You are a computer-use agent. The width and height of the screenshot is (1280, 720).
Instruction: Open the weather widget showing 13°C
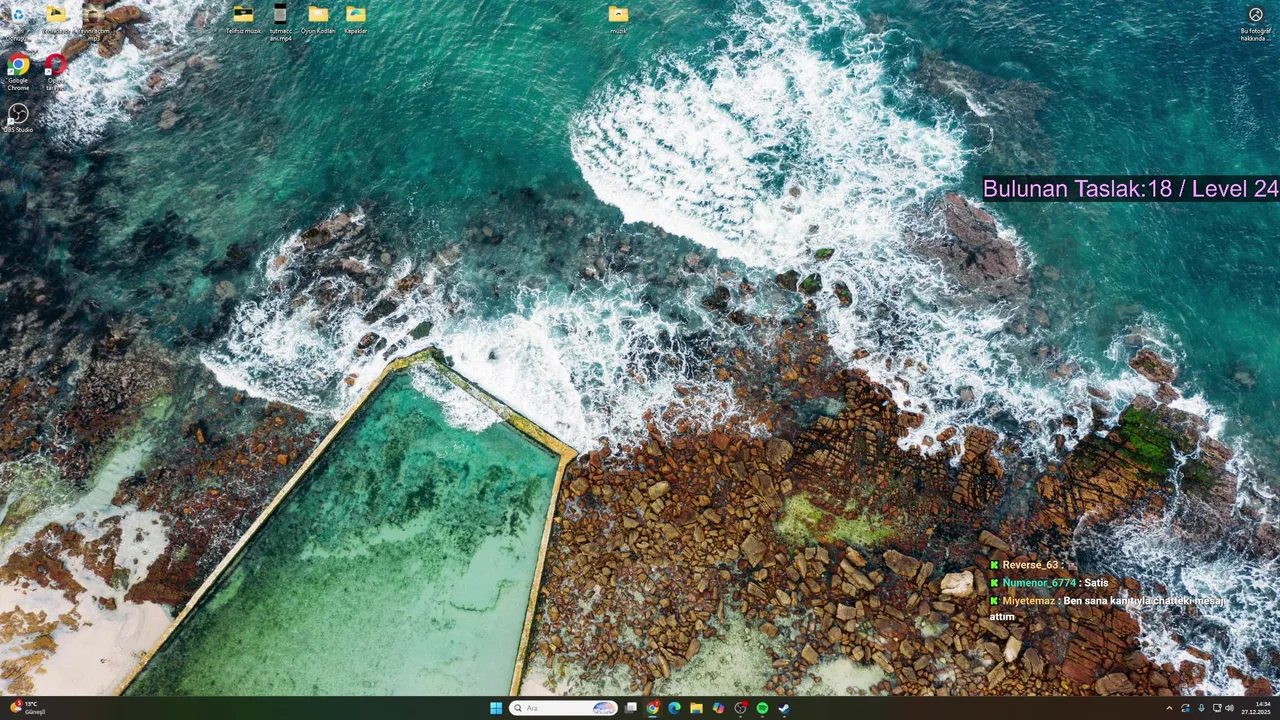coord(27,708)
